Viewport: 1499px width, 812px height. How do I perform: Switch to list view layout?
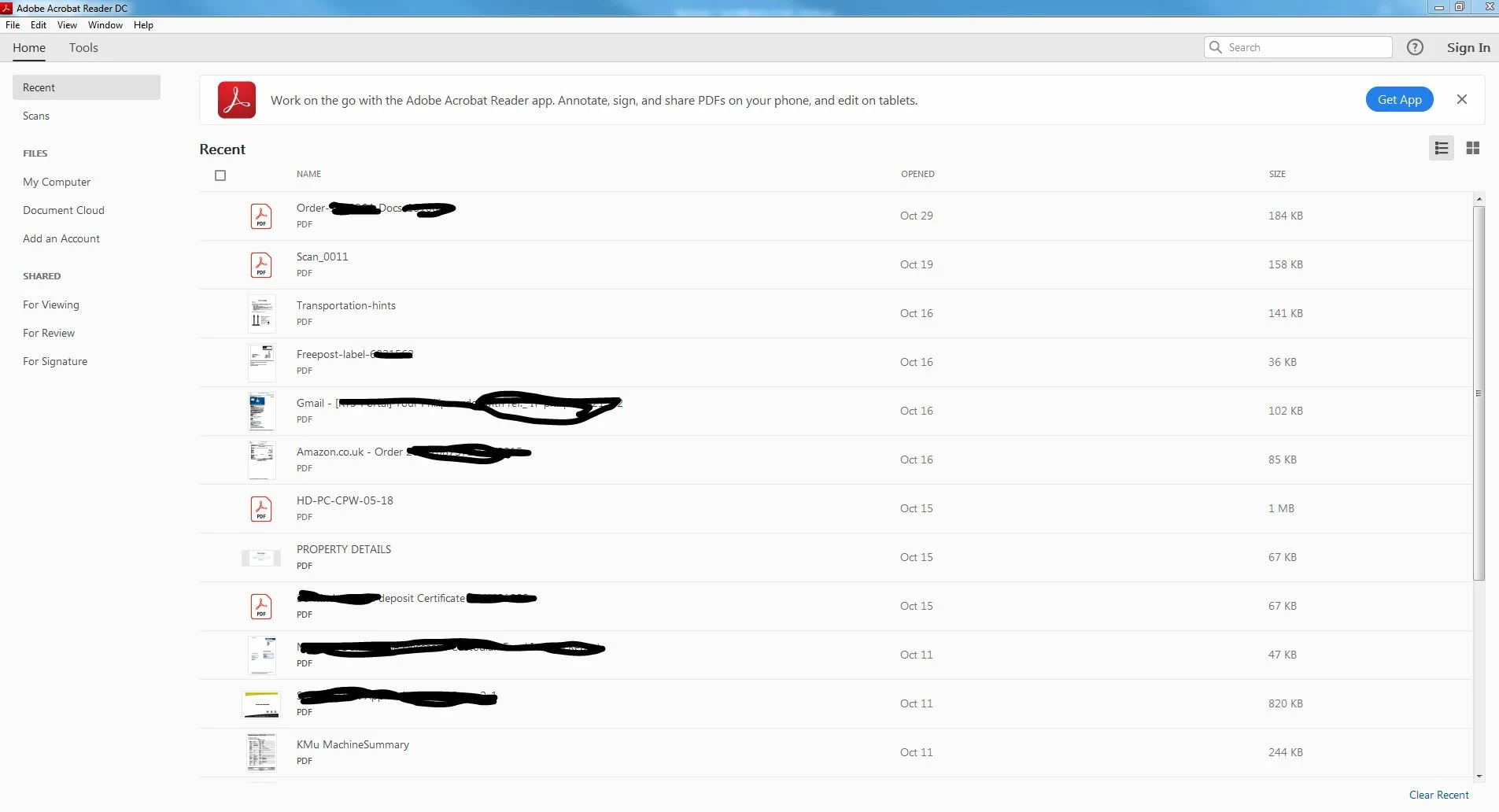[x=1442, y=148]
